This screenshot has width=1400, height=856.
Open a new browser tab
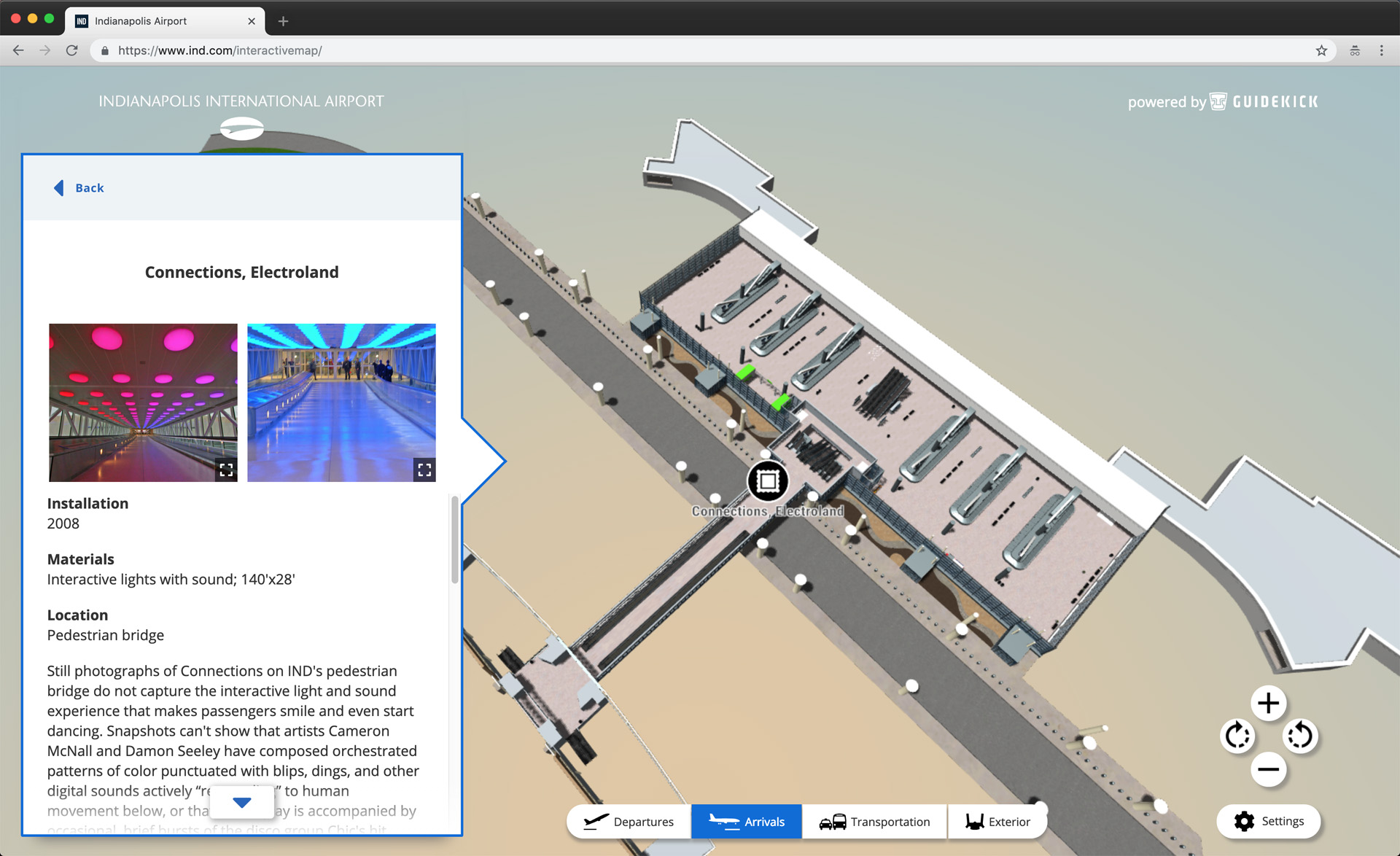(283, 21)
